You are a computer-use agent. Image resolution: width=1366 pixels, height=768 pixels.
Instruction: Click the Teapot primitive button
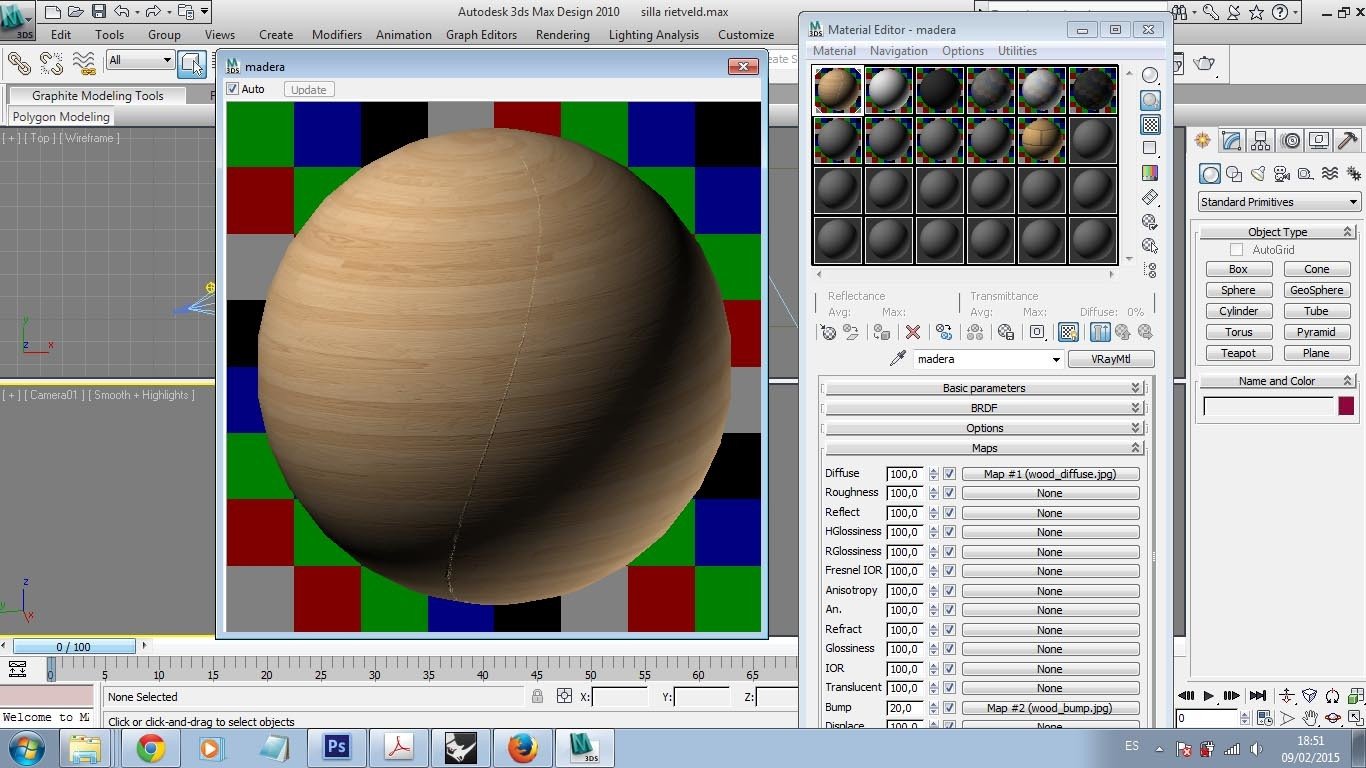[x=1238, y=353]
